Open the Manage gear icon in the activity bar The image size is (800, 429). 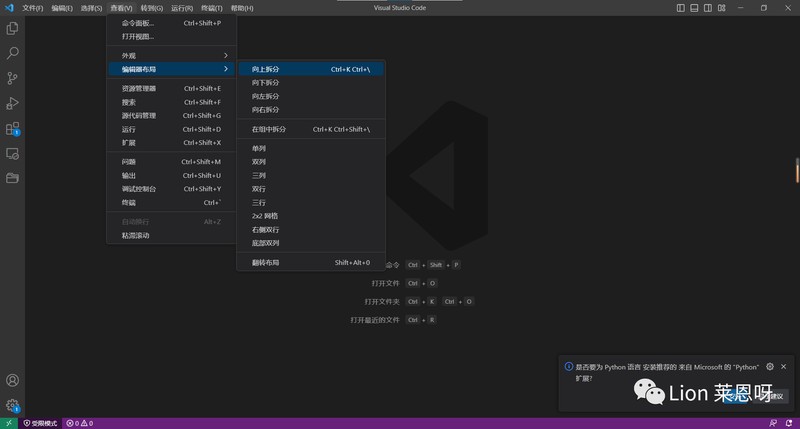point(12,406)
